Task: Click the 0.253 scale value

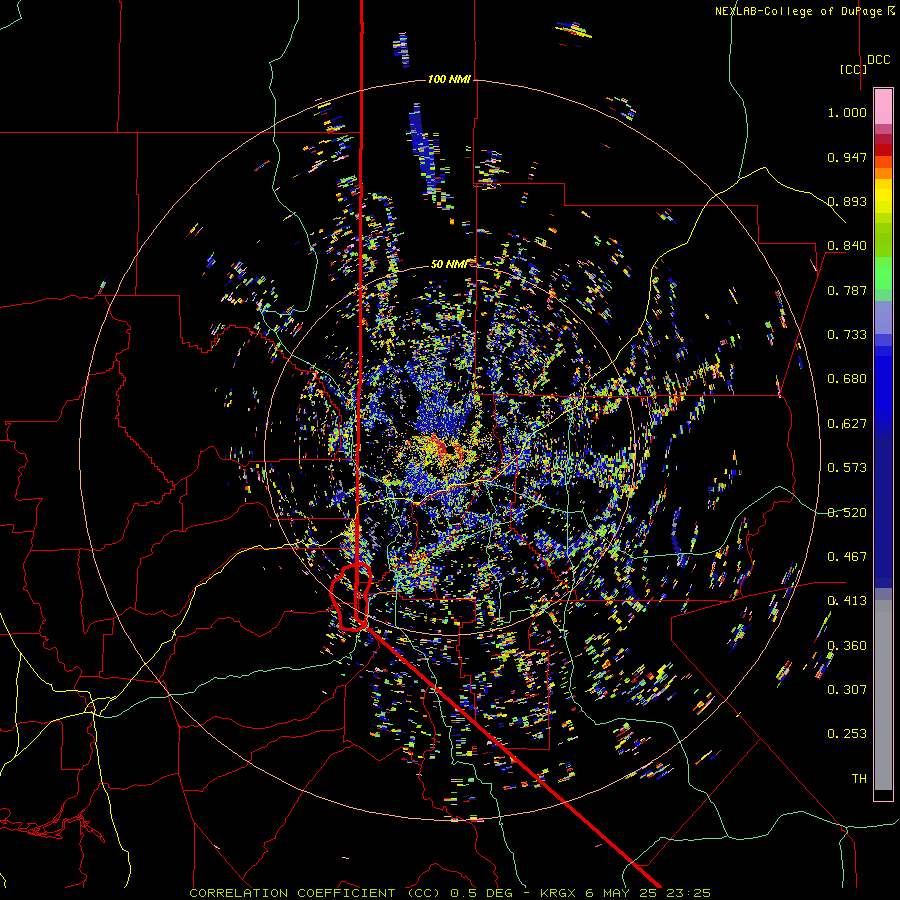Action: [x=847, y=734]
